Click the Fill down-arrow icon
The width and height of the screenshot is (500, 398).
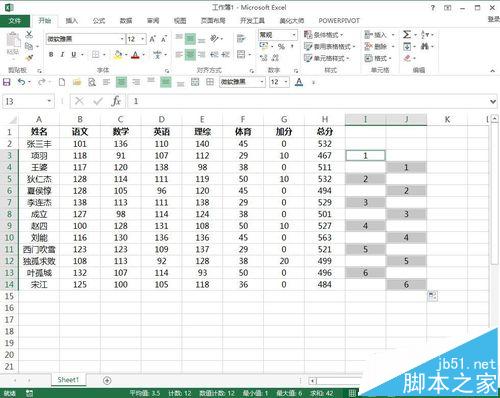pos(407,46)
